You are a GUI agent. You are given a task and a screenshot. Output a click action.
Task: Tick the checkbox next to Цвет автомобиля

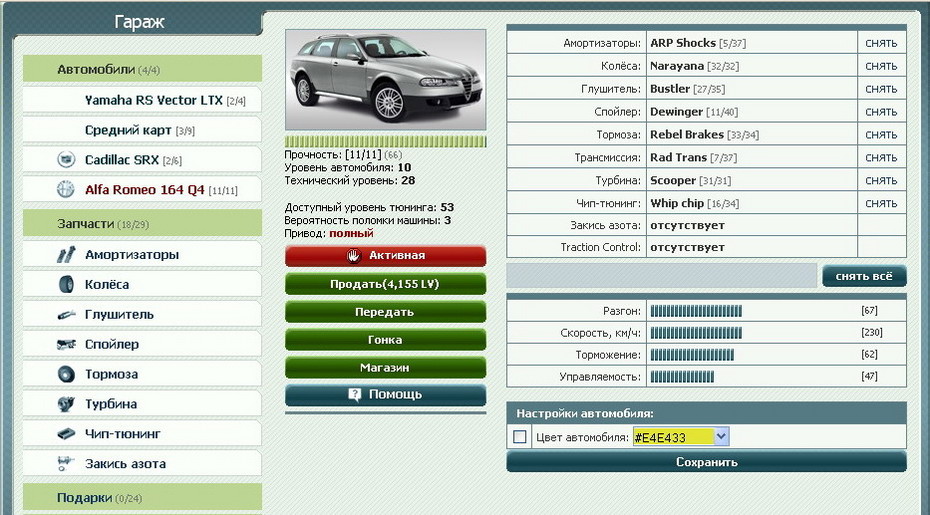[x=520, y=437]
